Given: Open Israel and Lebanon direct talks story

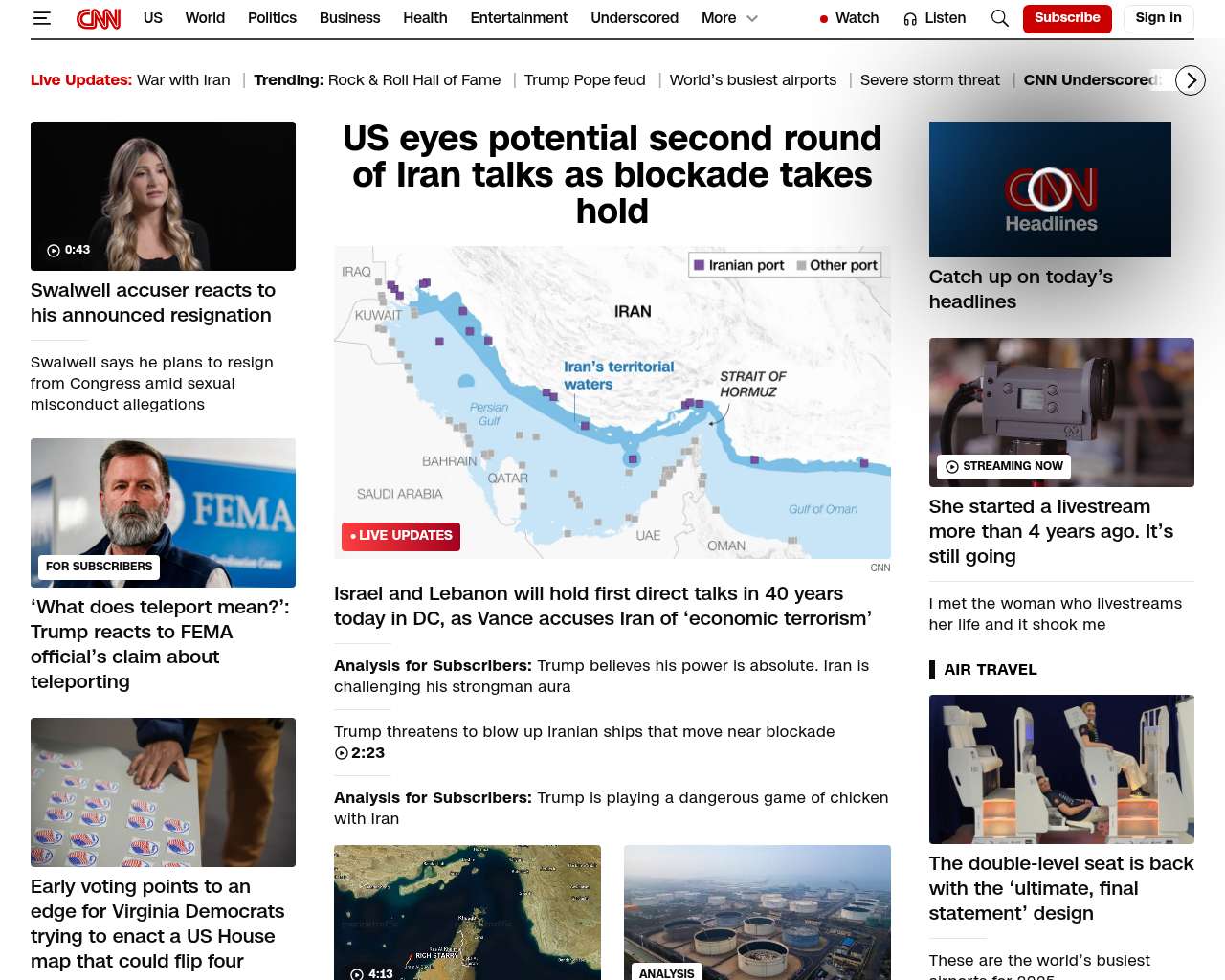Looking at the screenshot, I should click(x=603, y=606).
